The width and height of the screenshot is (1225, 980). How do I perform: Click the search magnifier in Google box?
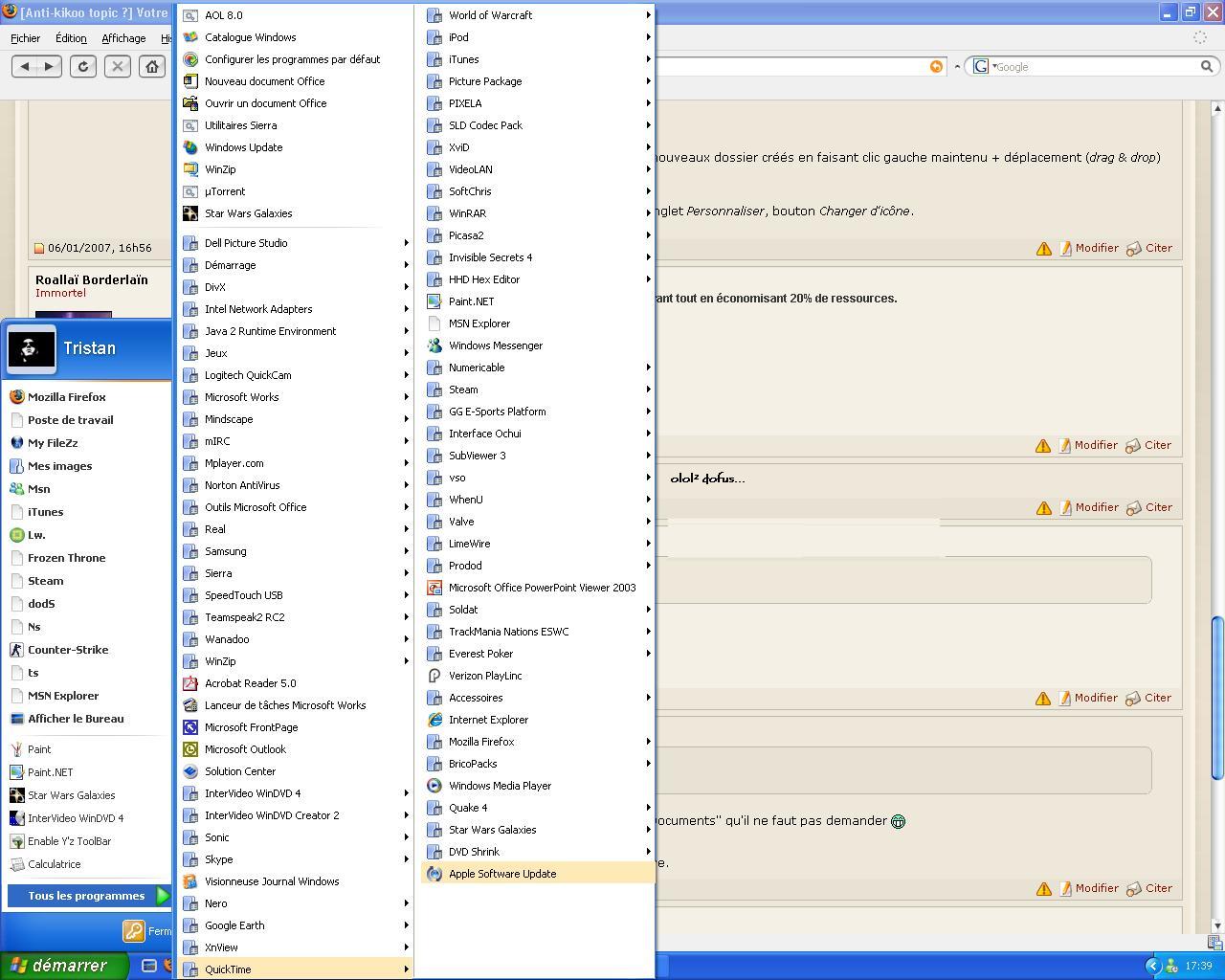[1207, 66]
